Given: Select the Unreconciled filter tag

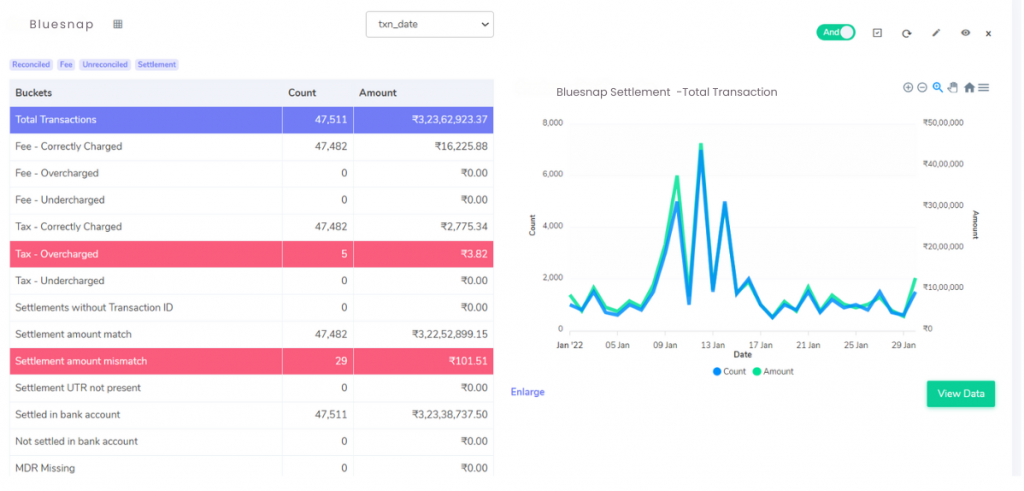Looking at the screenshot, I should pyautogui.click(x=105, y=65).
